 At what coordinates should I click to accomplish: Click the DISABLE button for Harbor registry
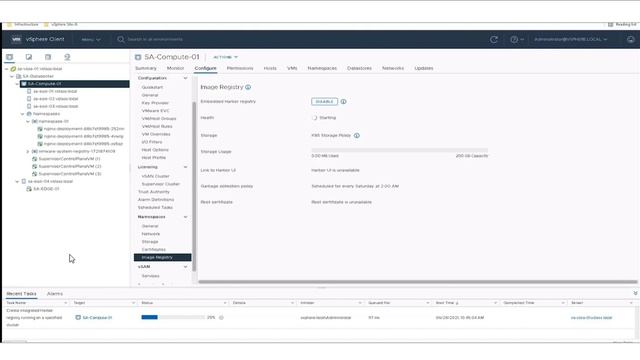(324, 102)
